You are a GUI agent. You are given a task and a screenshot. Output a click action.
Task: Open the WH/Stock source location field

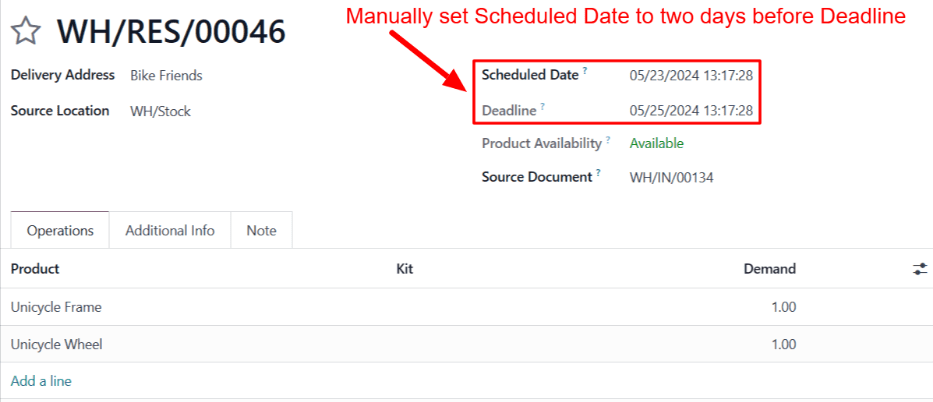160,111
